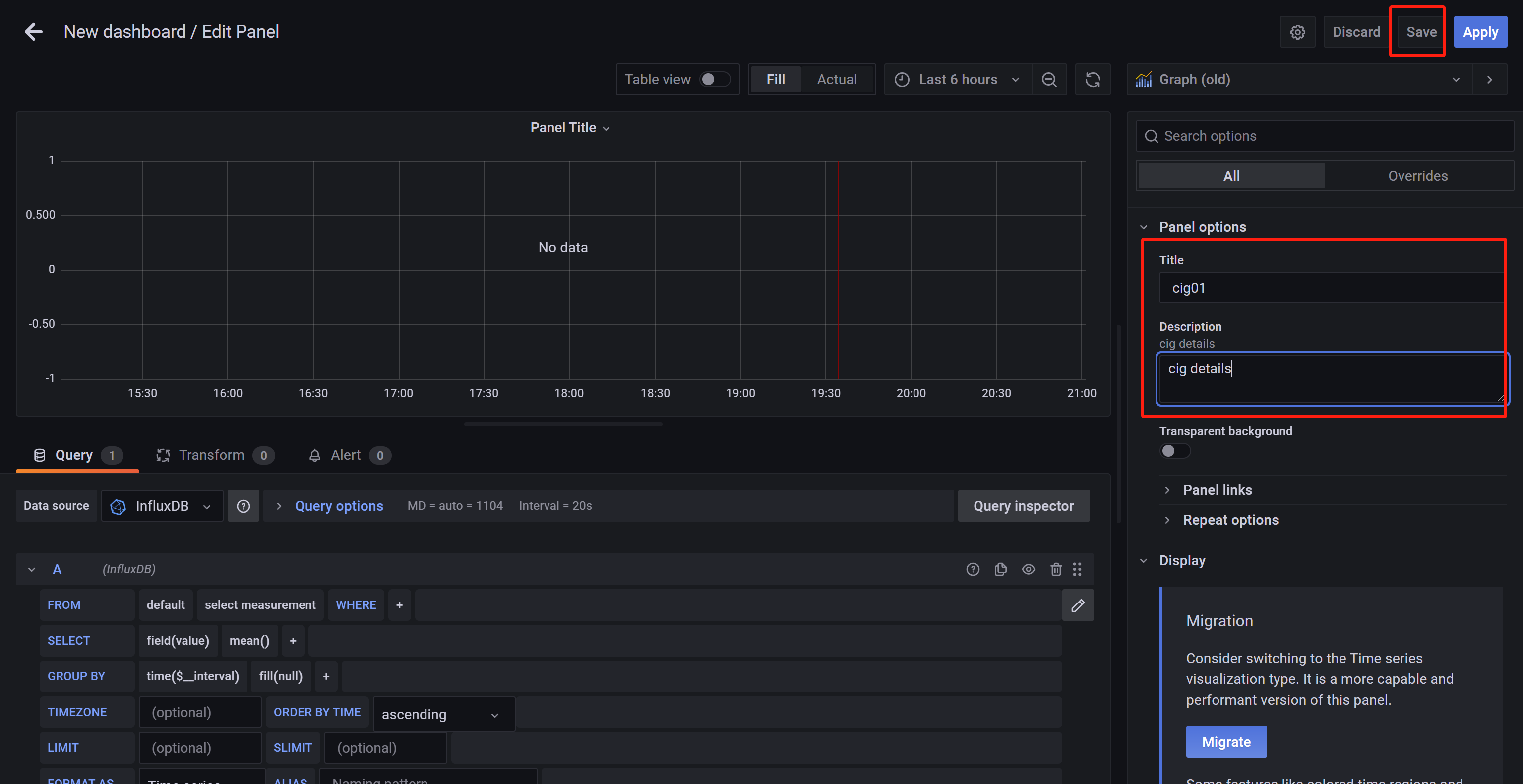The image size is (1523, 784).
Task: Switch to Query tab
Action: [x=77, y=455]
